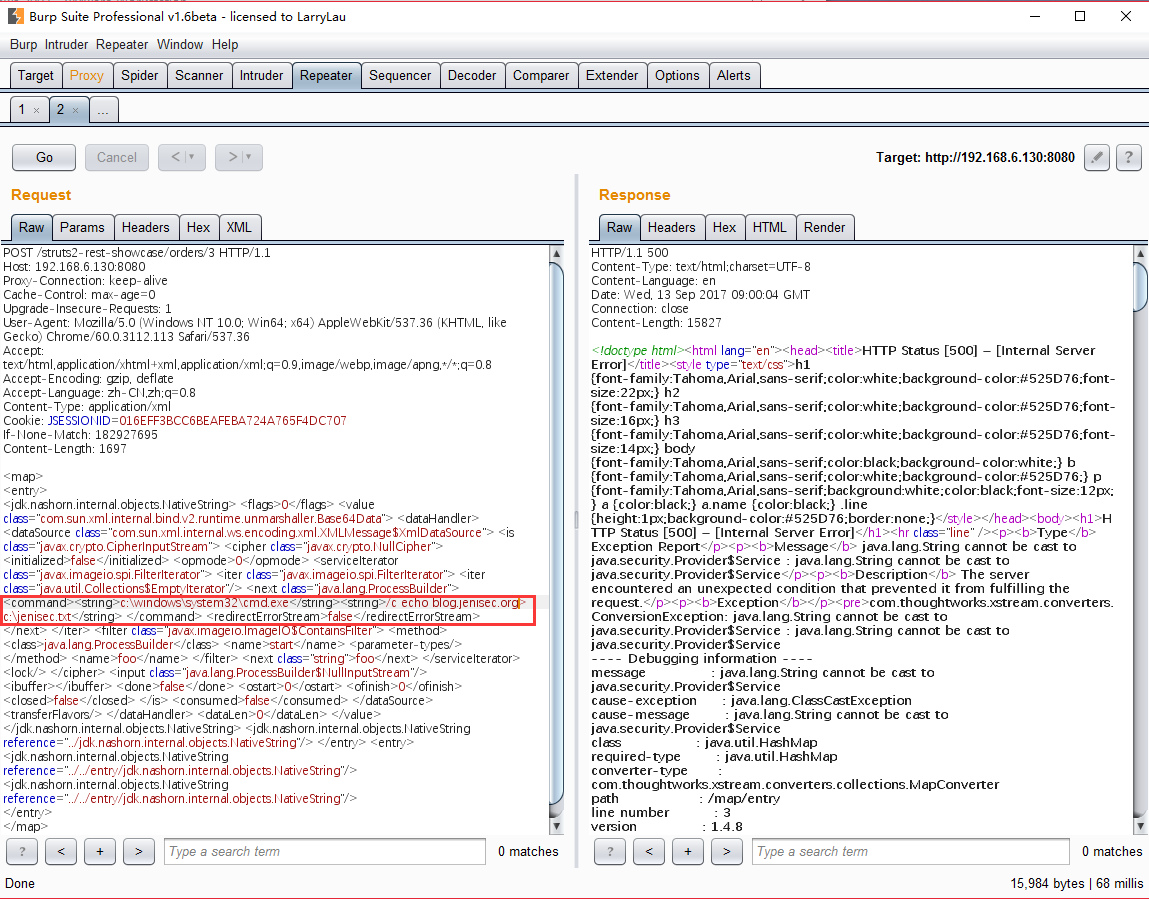Select the Repeater tool tab
The image size is (1149, 899).
[x=326, y=75]
